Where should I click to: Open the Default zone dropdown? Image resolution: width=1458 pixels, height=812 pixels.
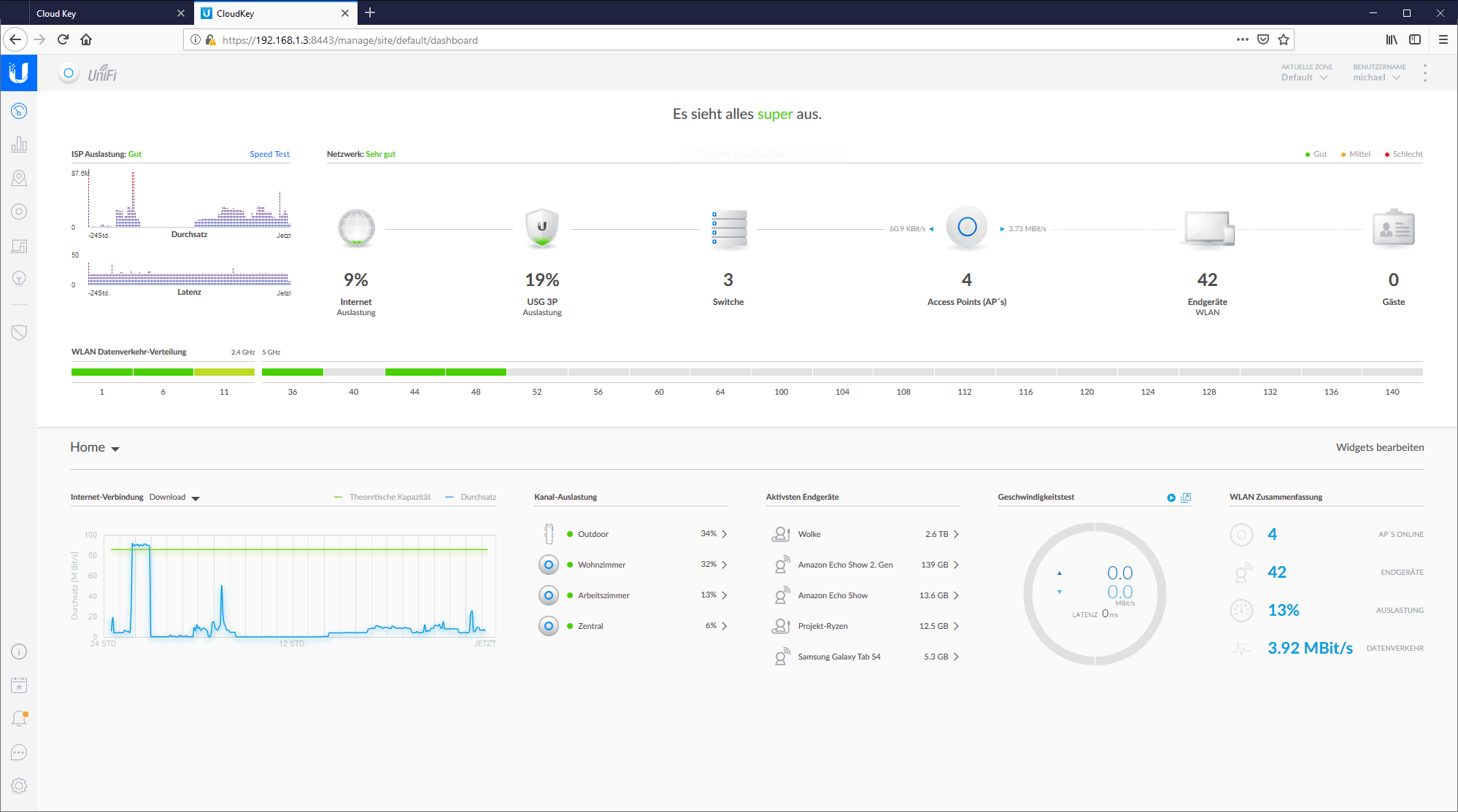[x=1306, y=77]
